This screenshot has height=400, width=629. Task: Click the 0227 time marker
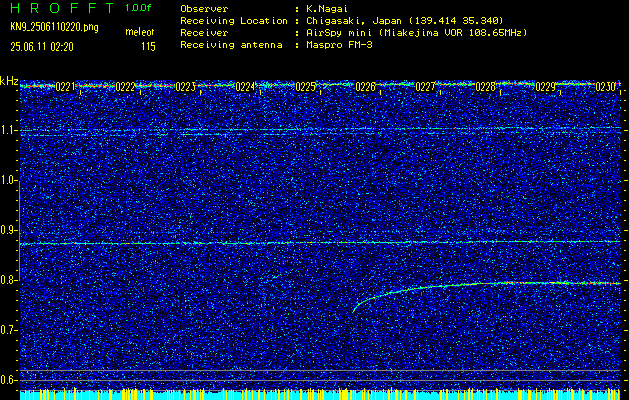[x=425, y=87]
